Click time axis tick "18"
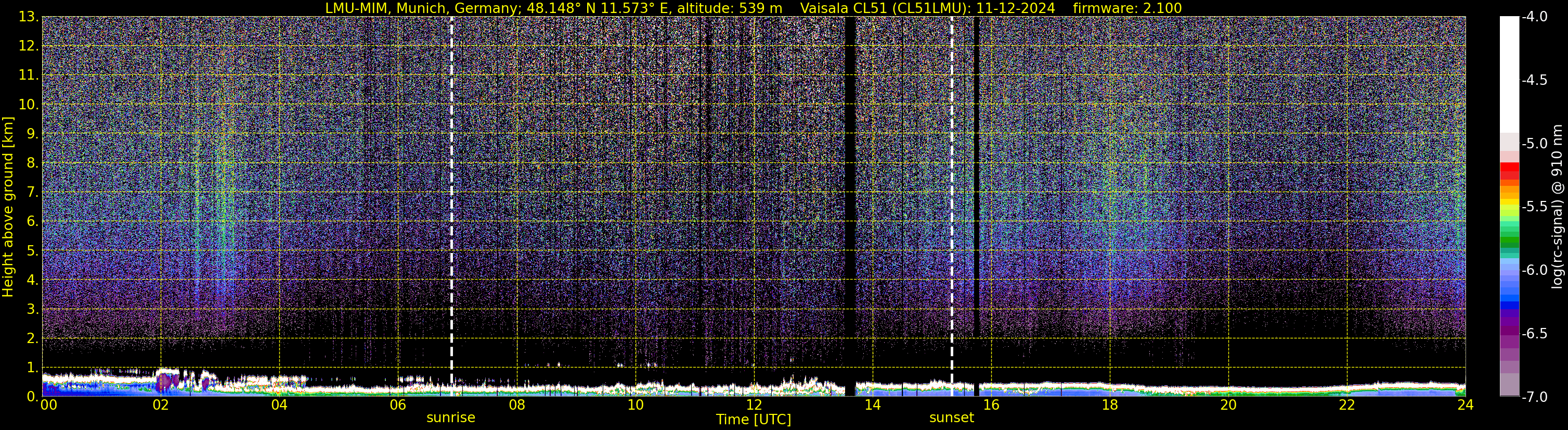 click(1110, 405)
